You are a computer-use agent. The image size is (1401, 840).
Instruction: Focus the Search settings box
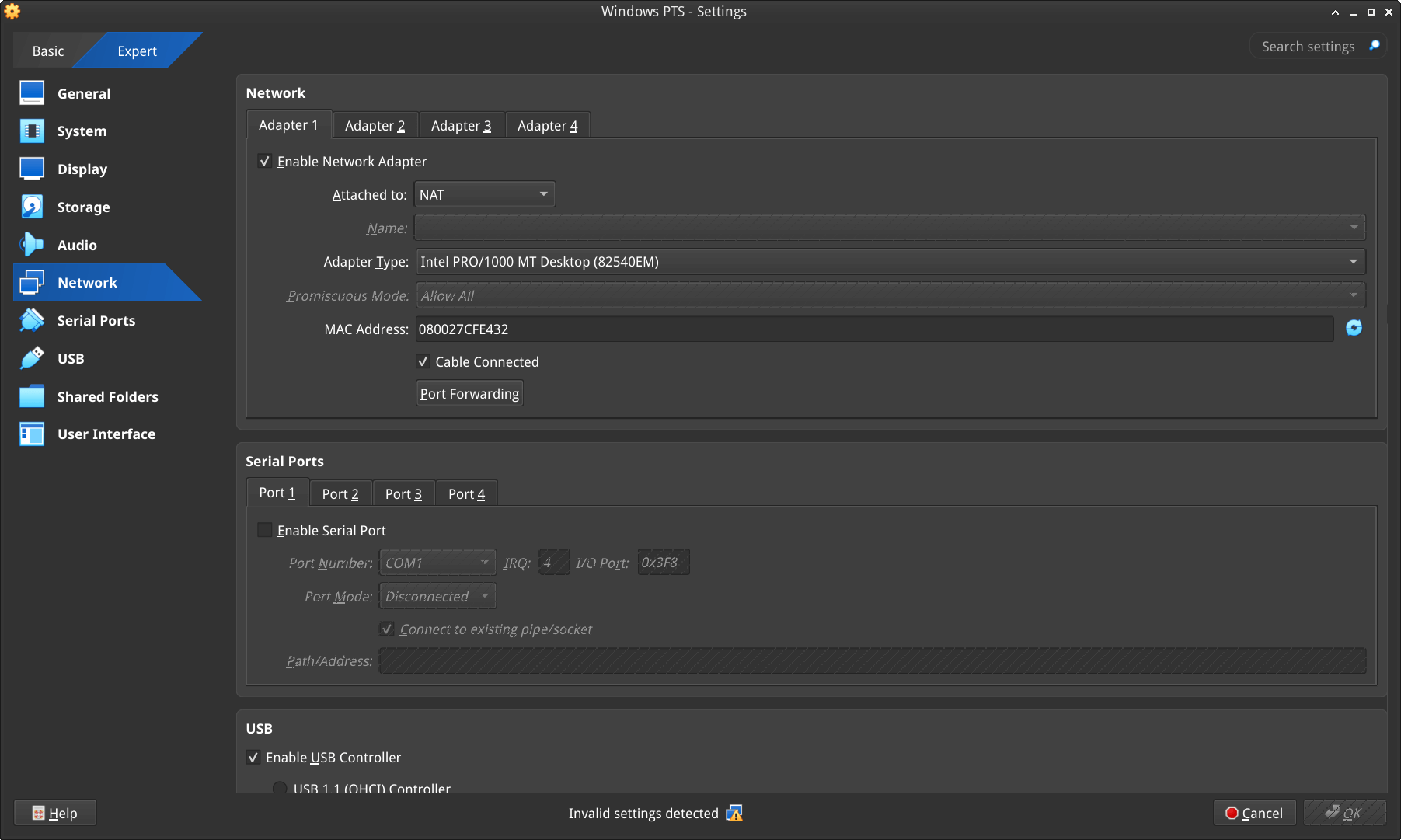click(1309, 46)
